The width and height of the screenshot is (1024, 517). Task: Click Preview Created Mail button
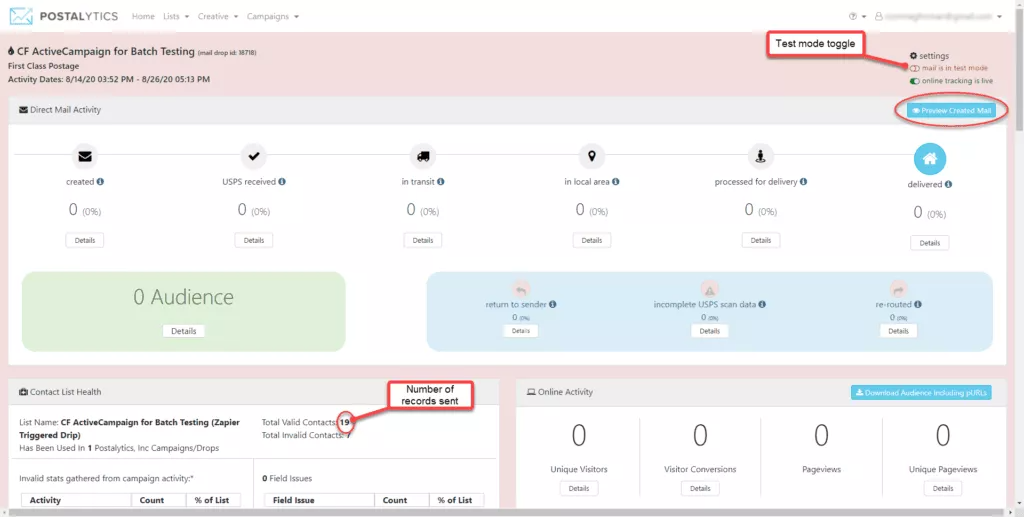[952, 110]
